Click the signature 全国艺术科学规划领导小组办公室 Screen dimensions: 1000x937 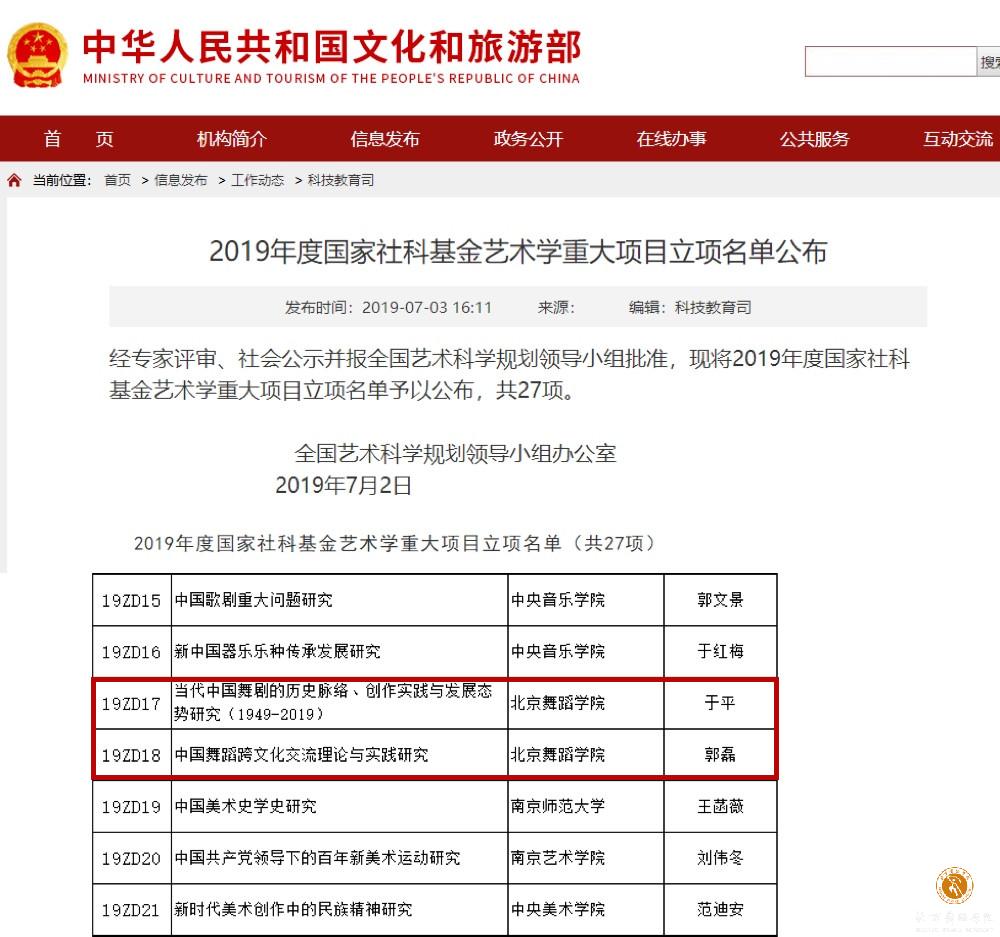pyautogui.click(x=455, y=454)
